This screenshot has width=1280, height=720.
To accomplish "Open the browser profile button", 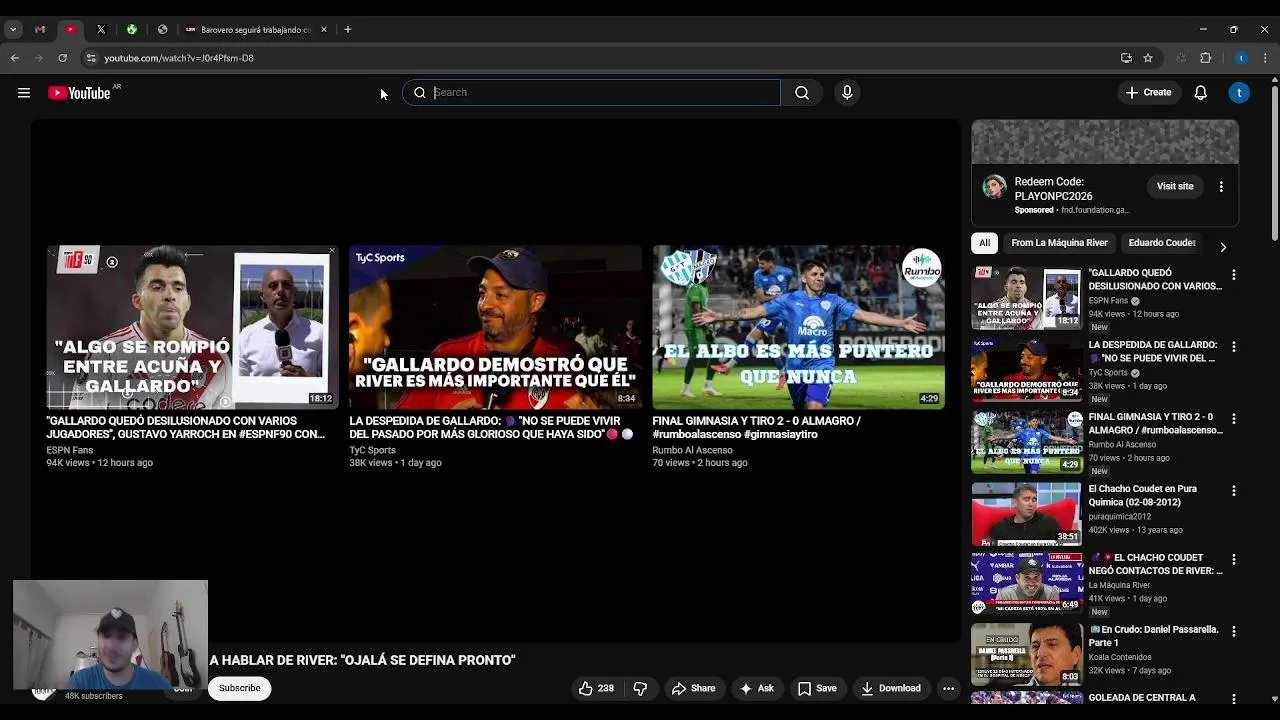I will tap(1241, 58).
